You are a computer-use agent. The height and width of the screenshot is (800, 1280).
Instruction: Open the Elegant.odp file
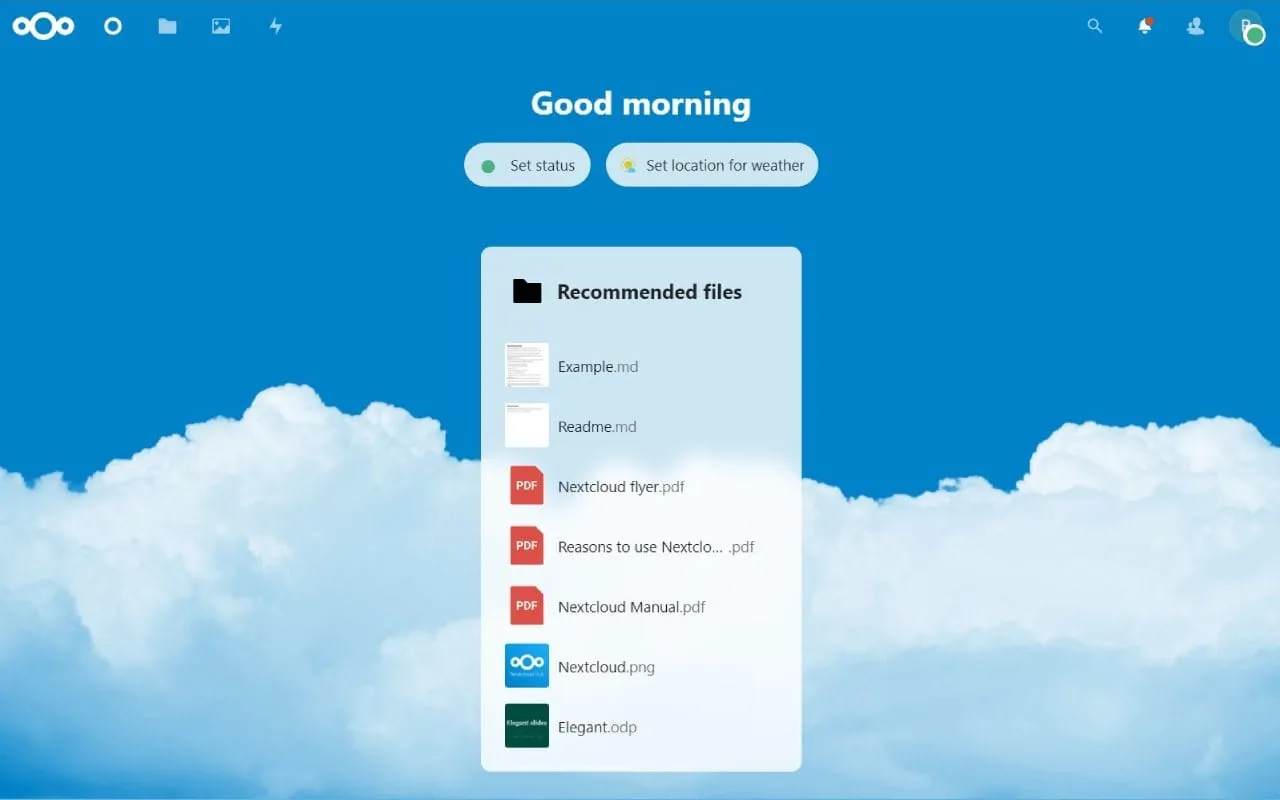(x=641, y=726)
